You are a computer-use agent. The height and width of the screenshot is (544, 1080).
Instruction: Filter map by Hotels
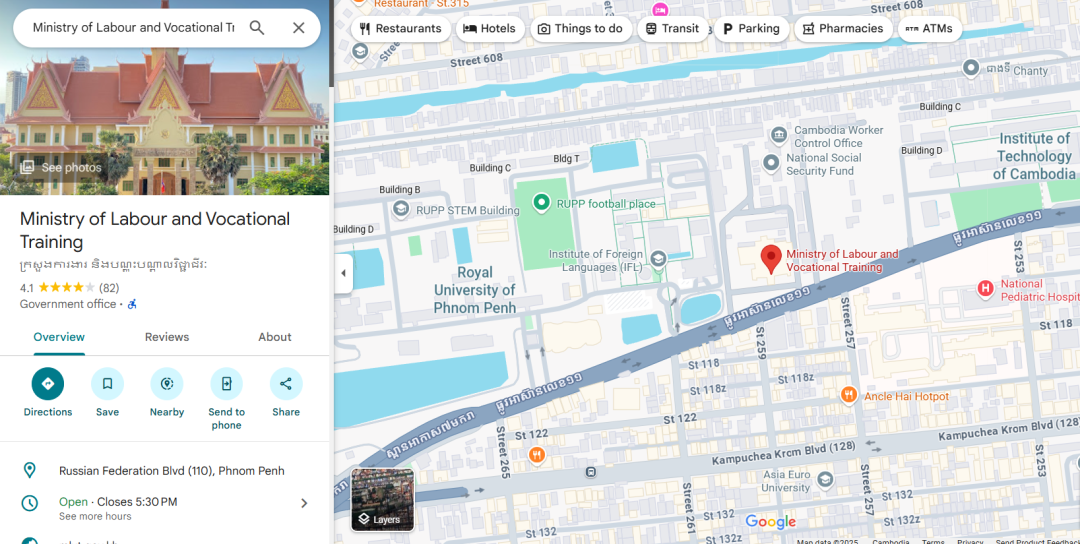(x=490, y=28)
